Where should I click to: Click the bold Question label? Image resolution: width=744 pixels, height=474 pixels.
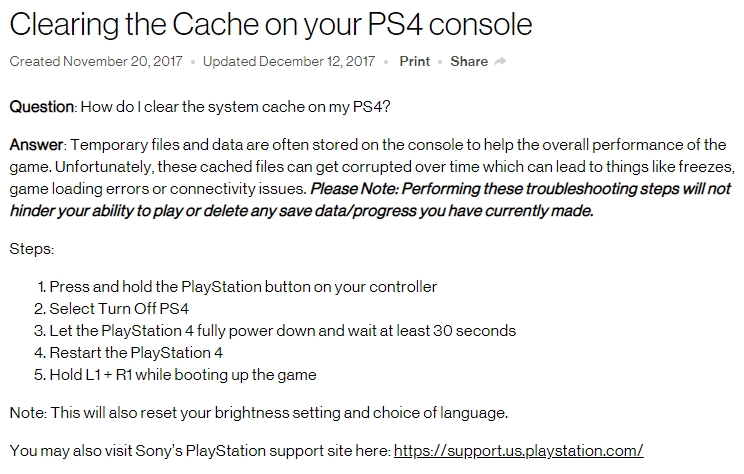pyautogui.click(x=42, y=106)
